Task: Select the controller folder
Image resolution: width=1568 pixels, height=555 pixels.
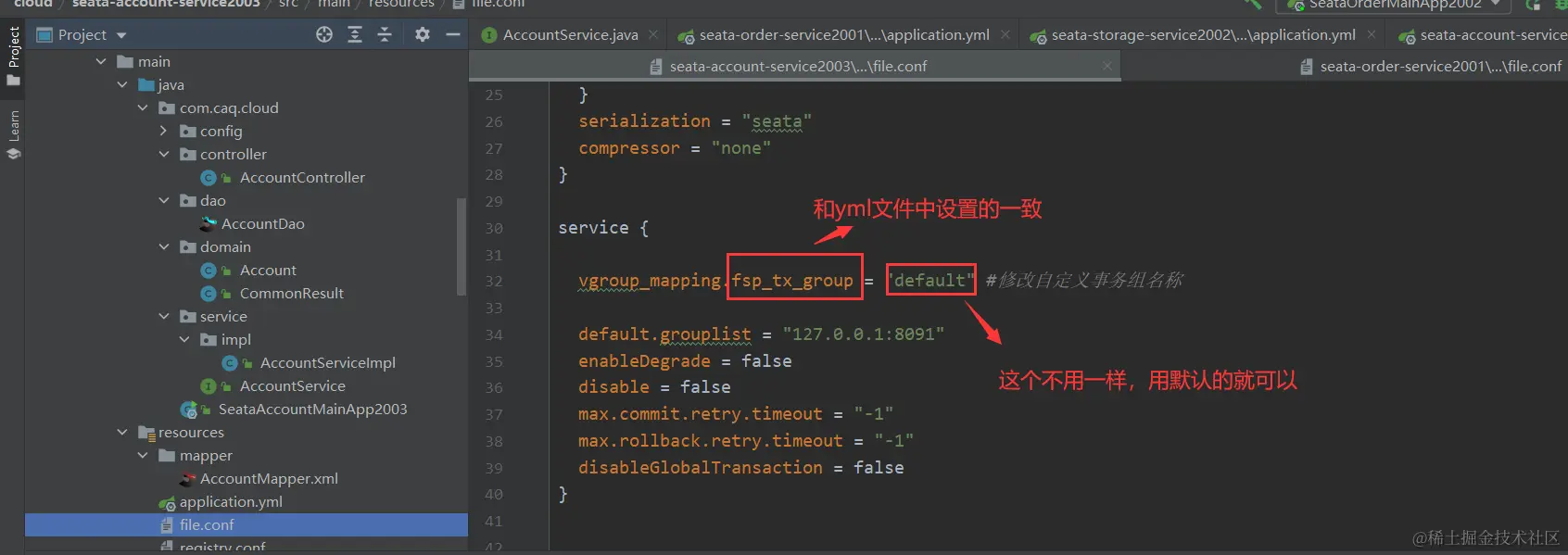Action: pyautogui.click(x=233, y=154)
